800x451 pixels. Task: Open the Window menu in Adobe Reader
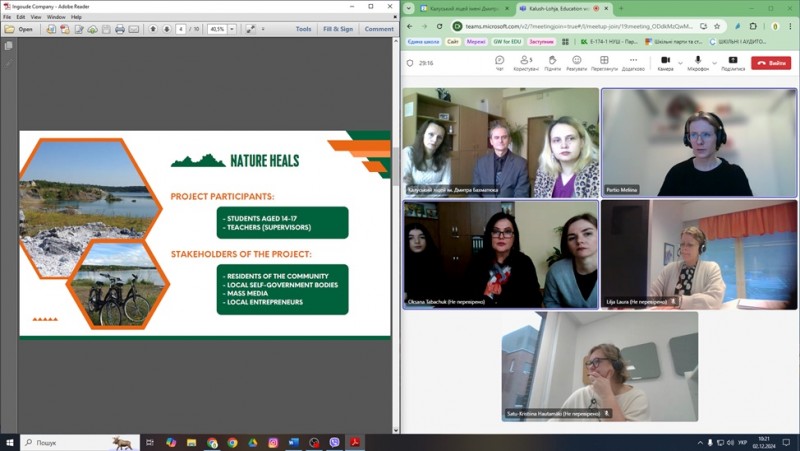[56, 17]
